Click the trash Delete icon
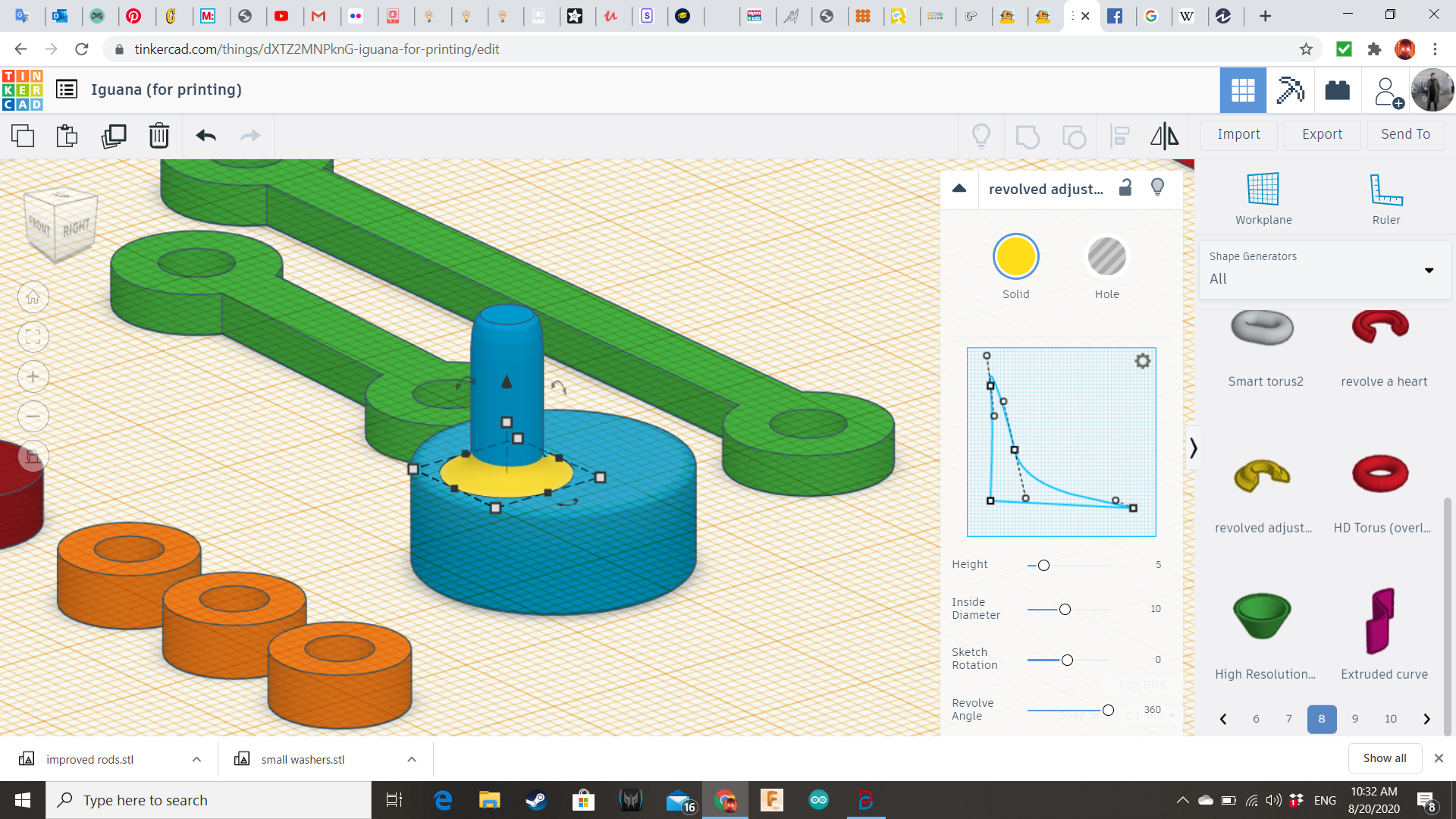The width and height of the screenshot is (1456, 819). 158,136
